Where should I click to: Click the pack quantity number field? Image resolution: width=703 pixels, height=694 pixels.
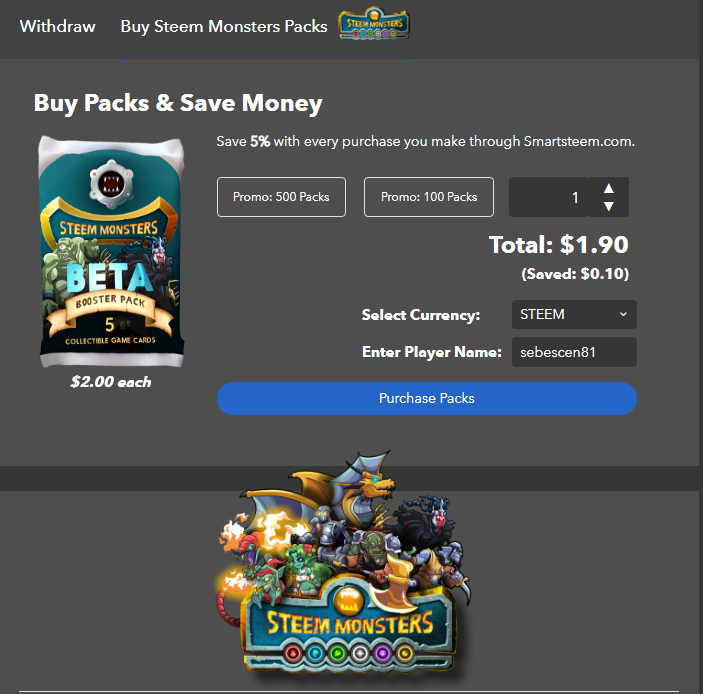pyautogui.click(x=548, y=197)
